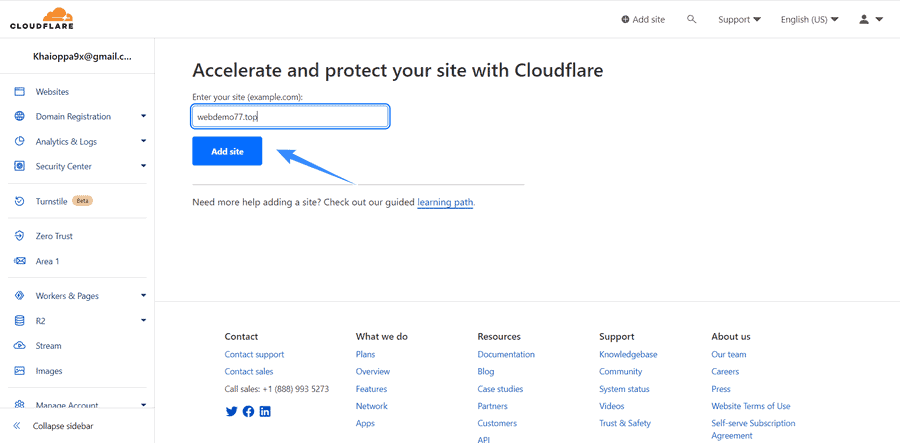
Task: Click the Khaioppa9x account name
Action: pyautogui.click(x=82, y=56)
